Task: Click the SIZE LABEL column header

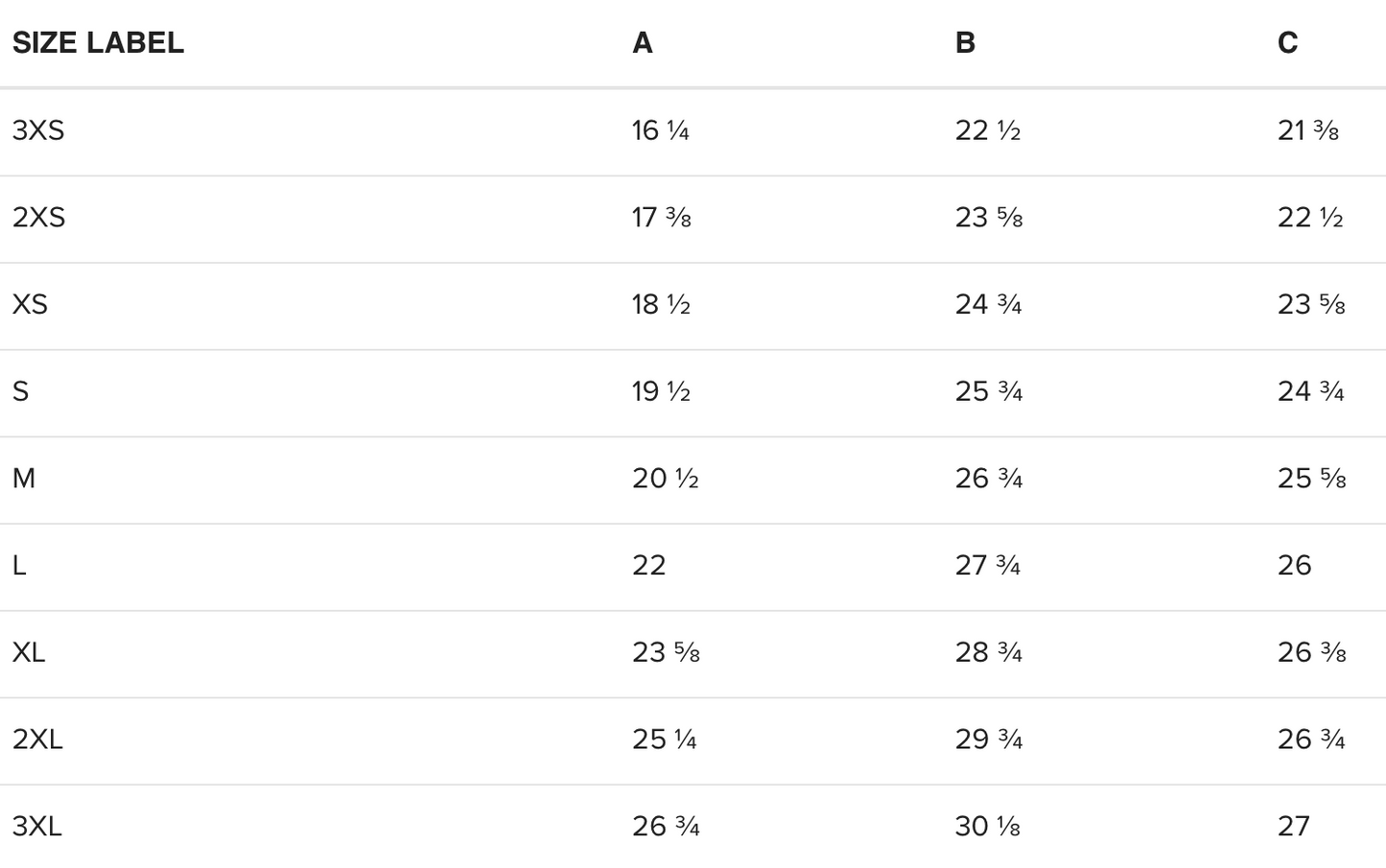Action: (x=98, y=43)
